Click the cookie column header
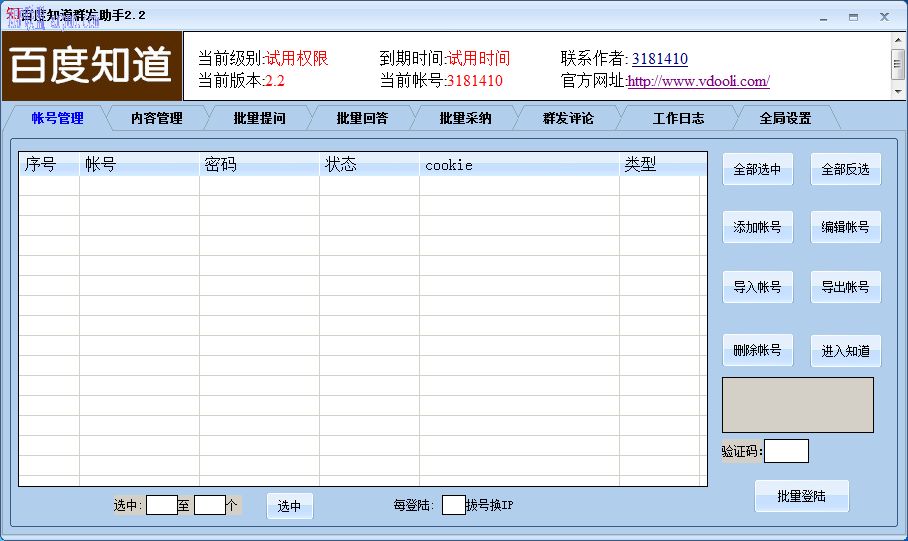908x541 pixels. click(519, 165)
